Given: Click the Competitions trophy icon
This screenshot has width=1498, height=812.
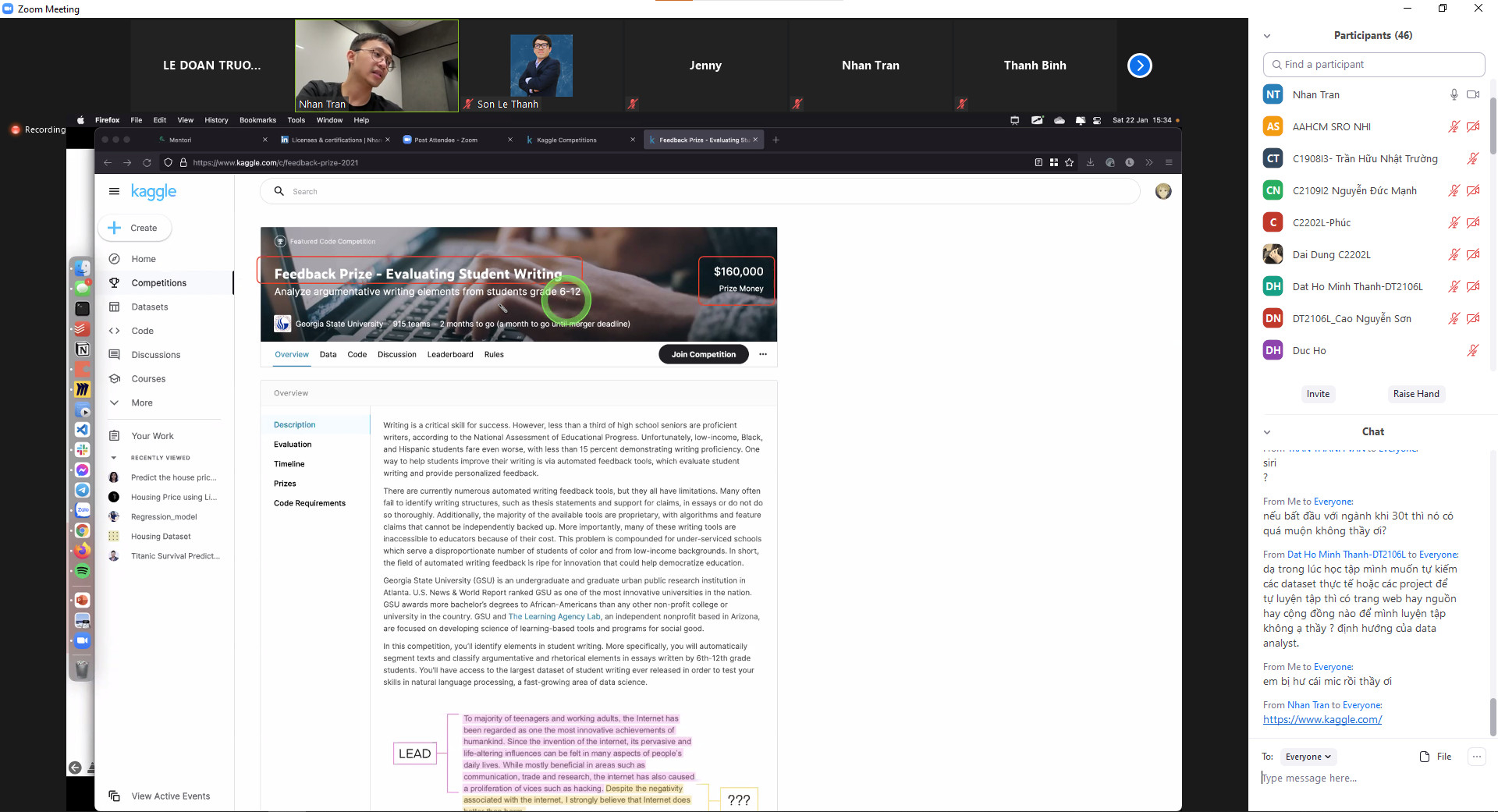Looking at the screenshot, I should [114, 283].
